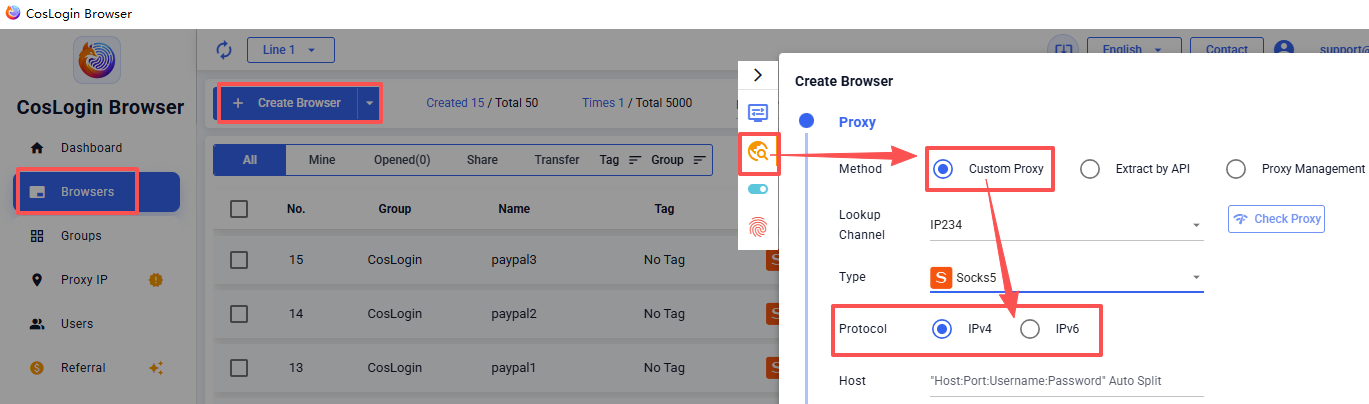Click the Groups grid icon
Image resolution: width=1369 pixels, height=404 pixels.
click(37, 236)
